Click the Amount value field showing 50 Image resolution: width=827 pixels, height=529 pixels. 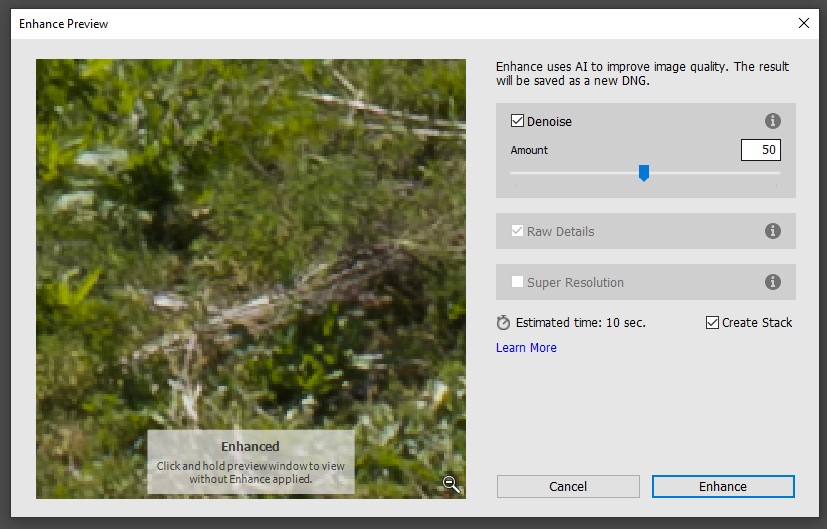(x=761, y=150)
